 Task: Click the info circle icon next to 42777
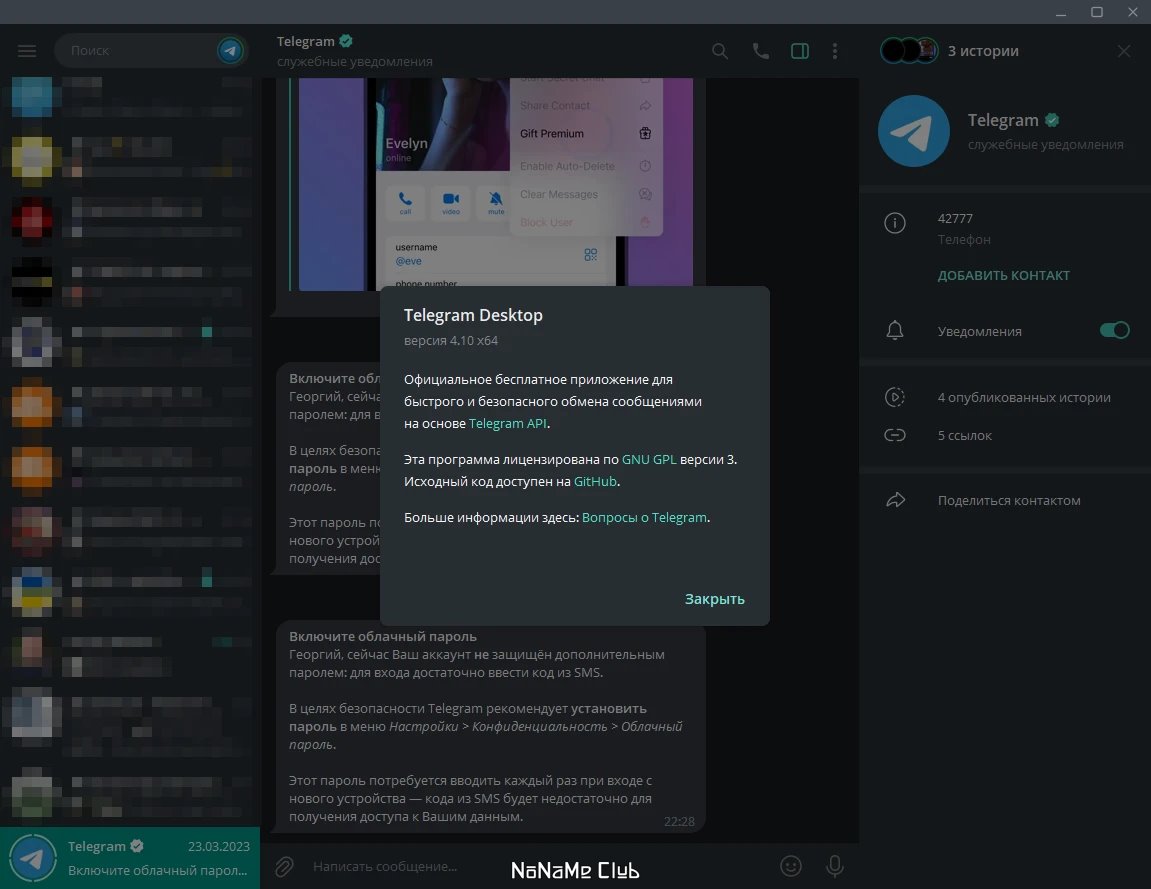tap(895, 222)
